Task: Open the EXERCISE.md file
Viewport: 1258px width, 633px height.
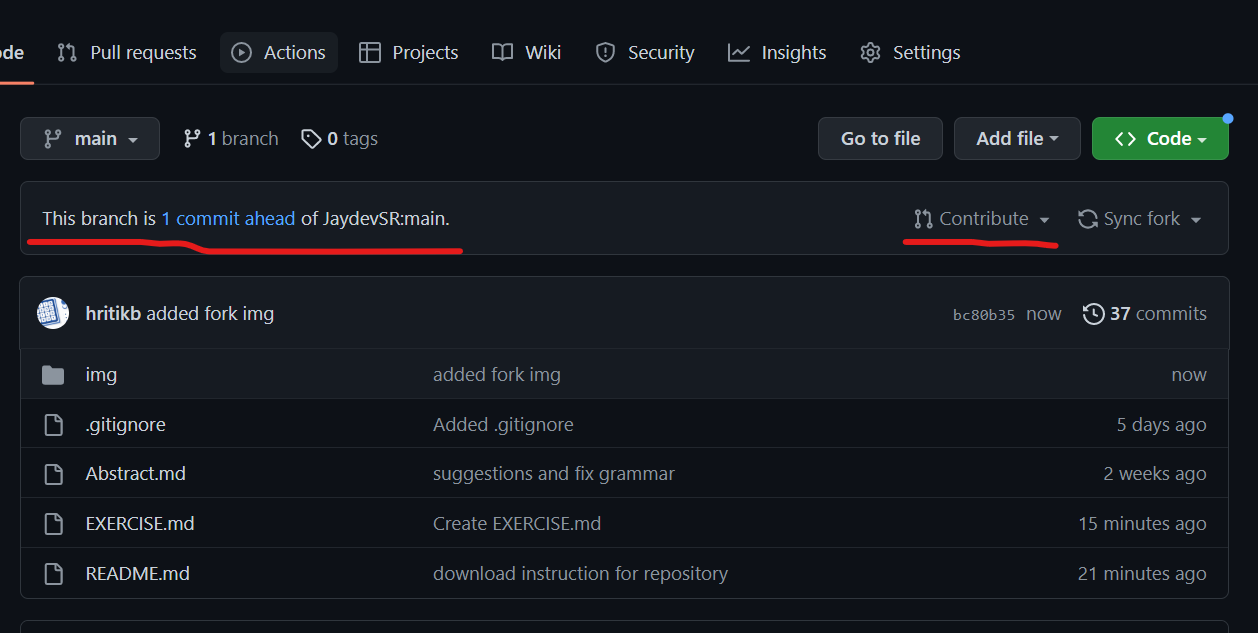Action: tap(140, 523)
